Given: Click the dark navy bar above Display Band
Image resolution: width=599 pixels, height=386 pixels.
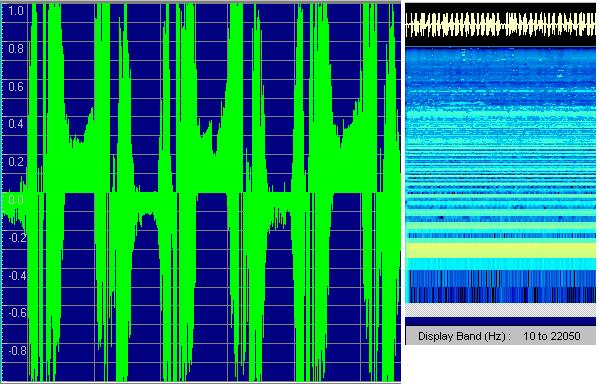Looking at the screenshot, I should coord(500,321).
